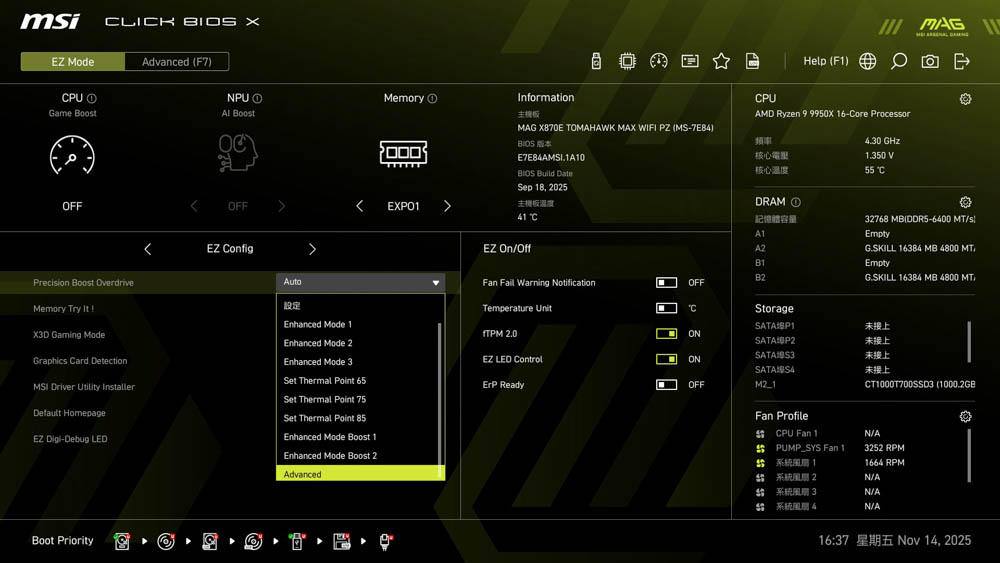
Task: Click the exit BIOS icon
Action: pos(962,61)
